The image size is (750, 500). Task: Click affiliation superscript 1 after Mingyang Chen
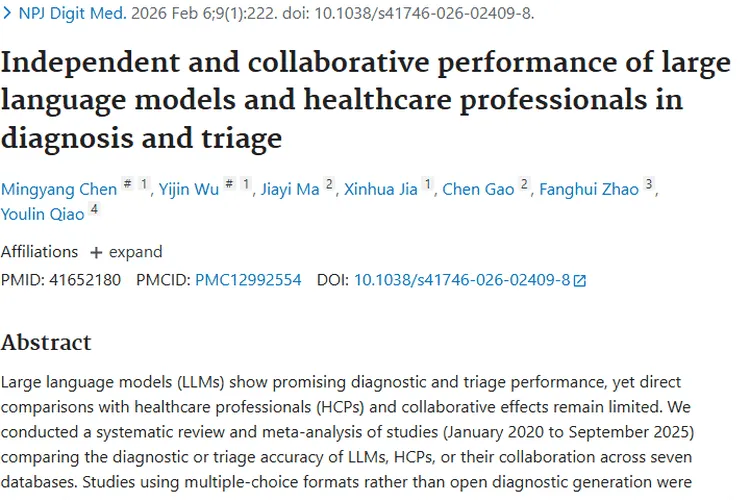tap(144, 185)
